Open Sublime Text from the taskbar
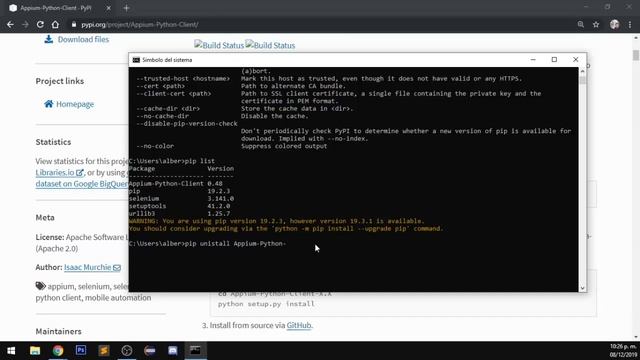This screenshot has height=360, width=640. point(104,351)
